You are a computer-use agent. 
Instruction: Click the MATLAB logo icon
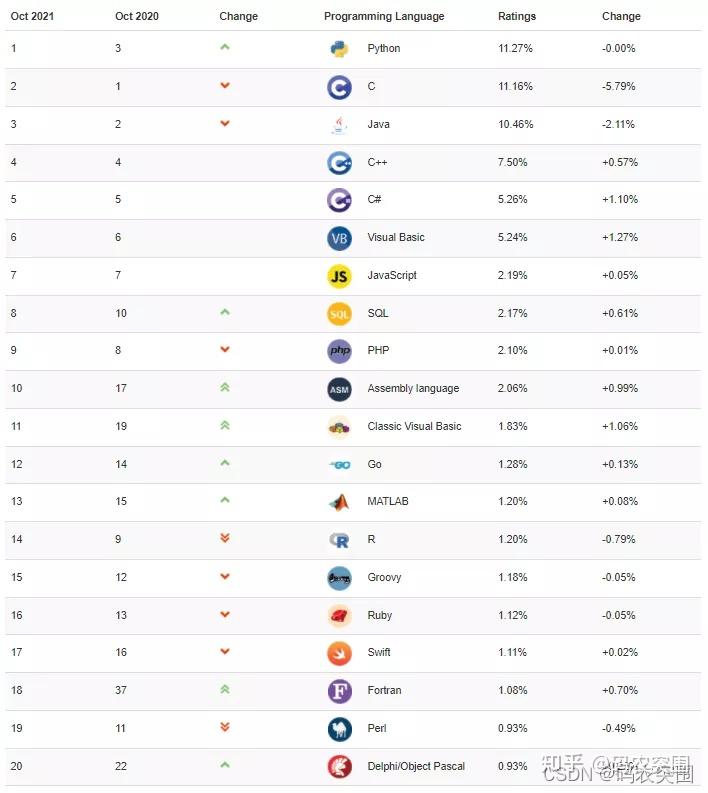coord(339,502)
